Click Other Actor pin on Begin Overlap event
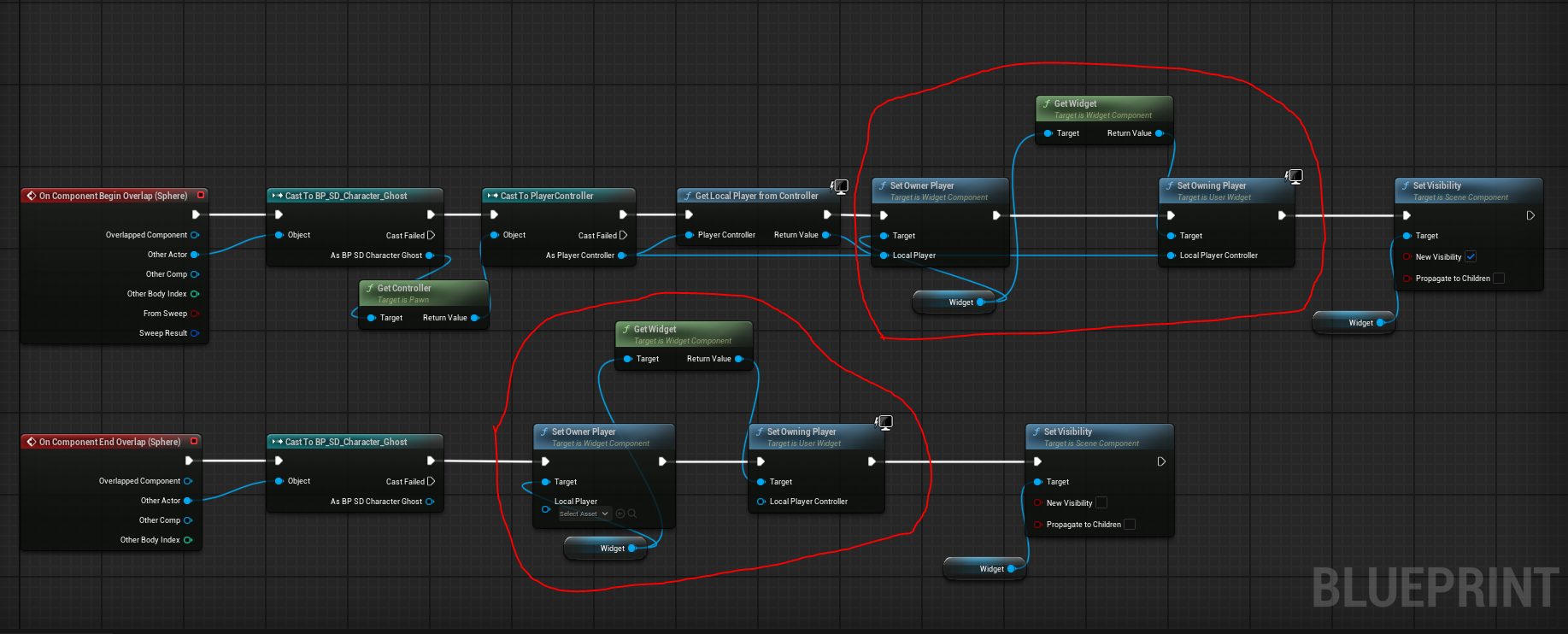The height and width of the screenshot is (634, 1568). (x=195, y=255)
